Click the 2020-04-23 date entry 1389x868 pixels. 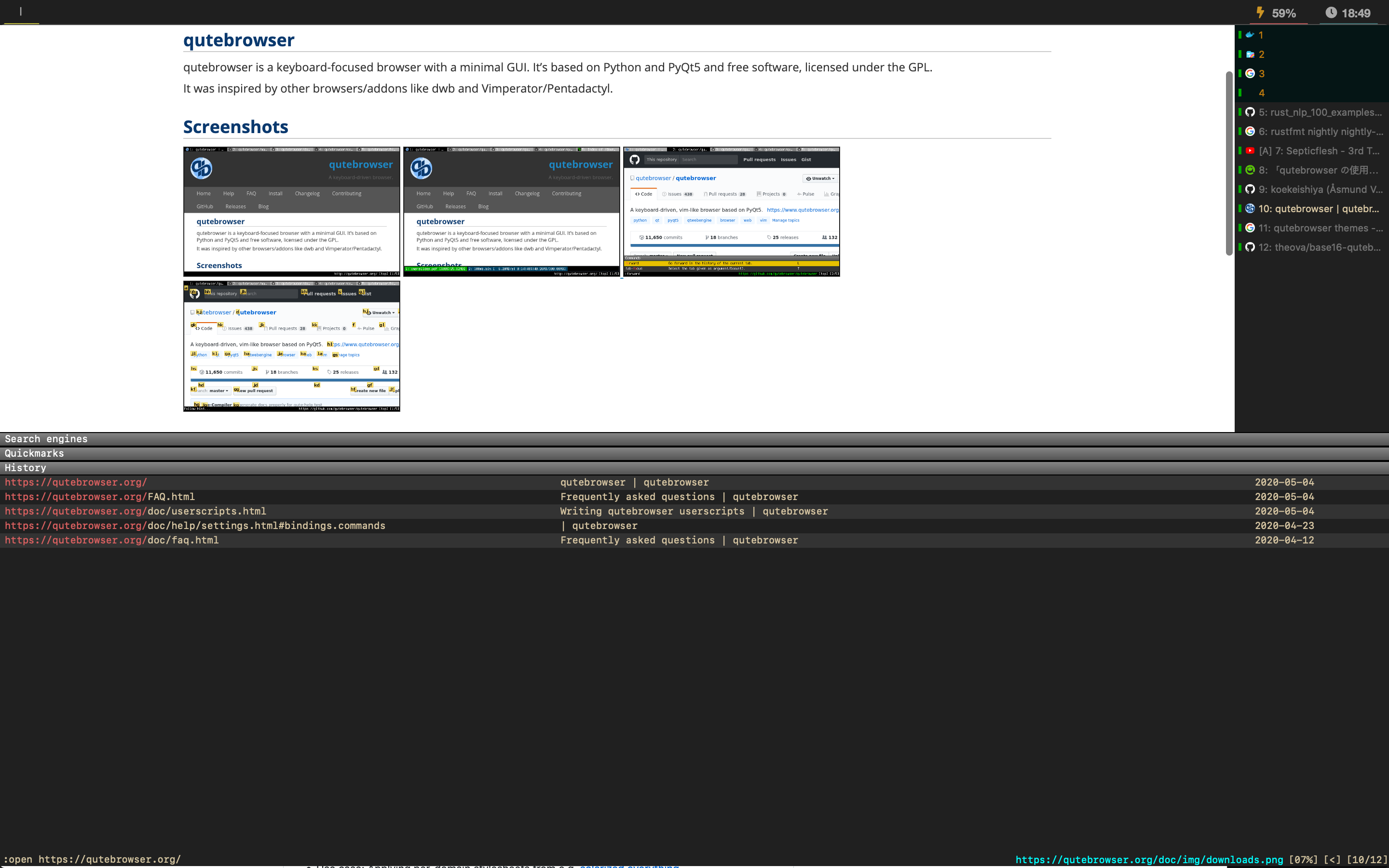click(1284, 525)
